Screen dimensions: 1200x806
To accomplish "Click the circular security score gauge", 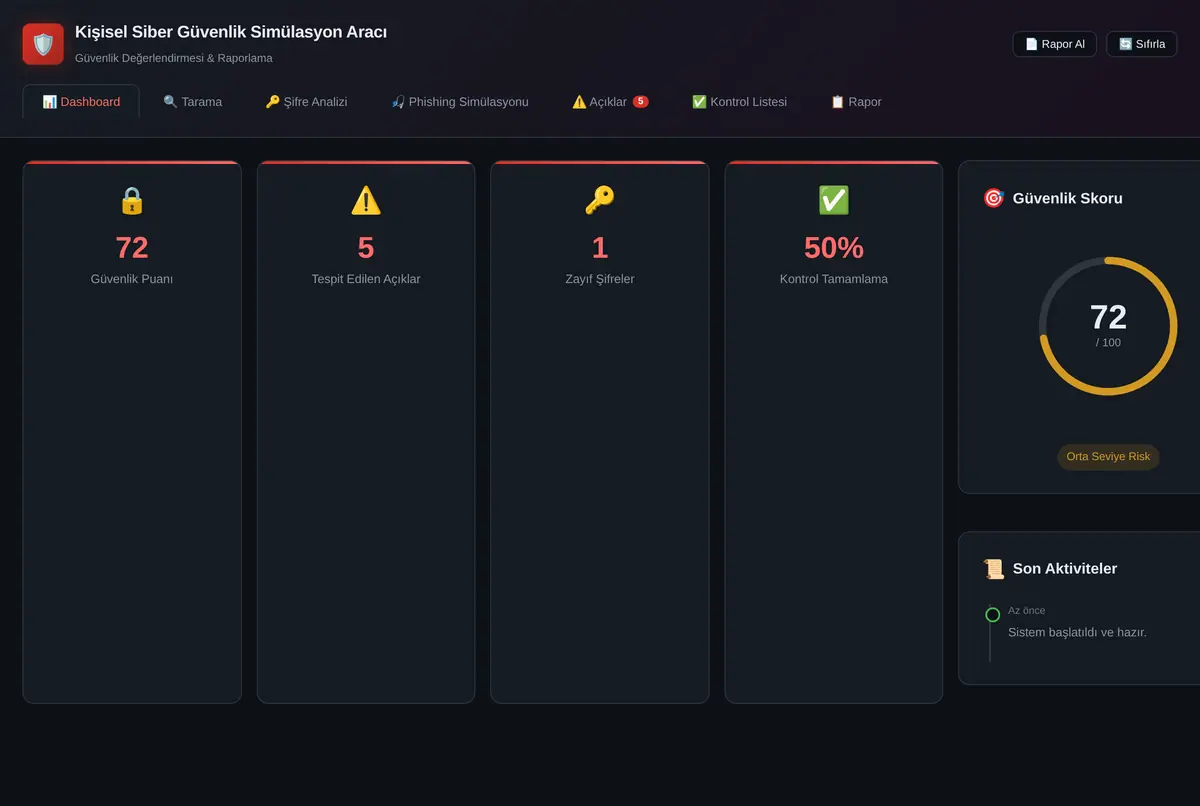I will (1108, 326).
